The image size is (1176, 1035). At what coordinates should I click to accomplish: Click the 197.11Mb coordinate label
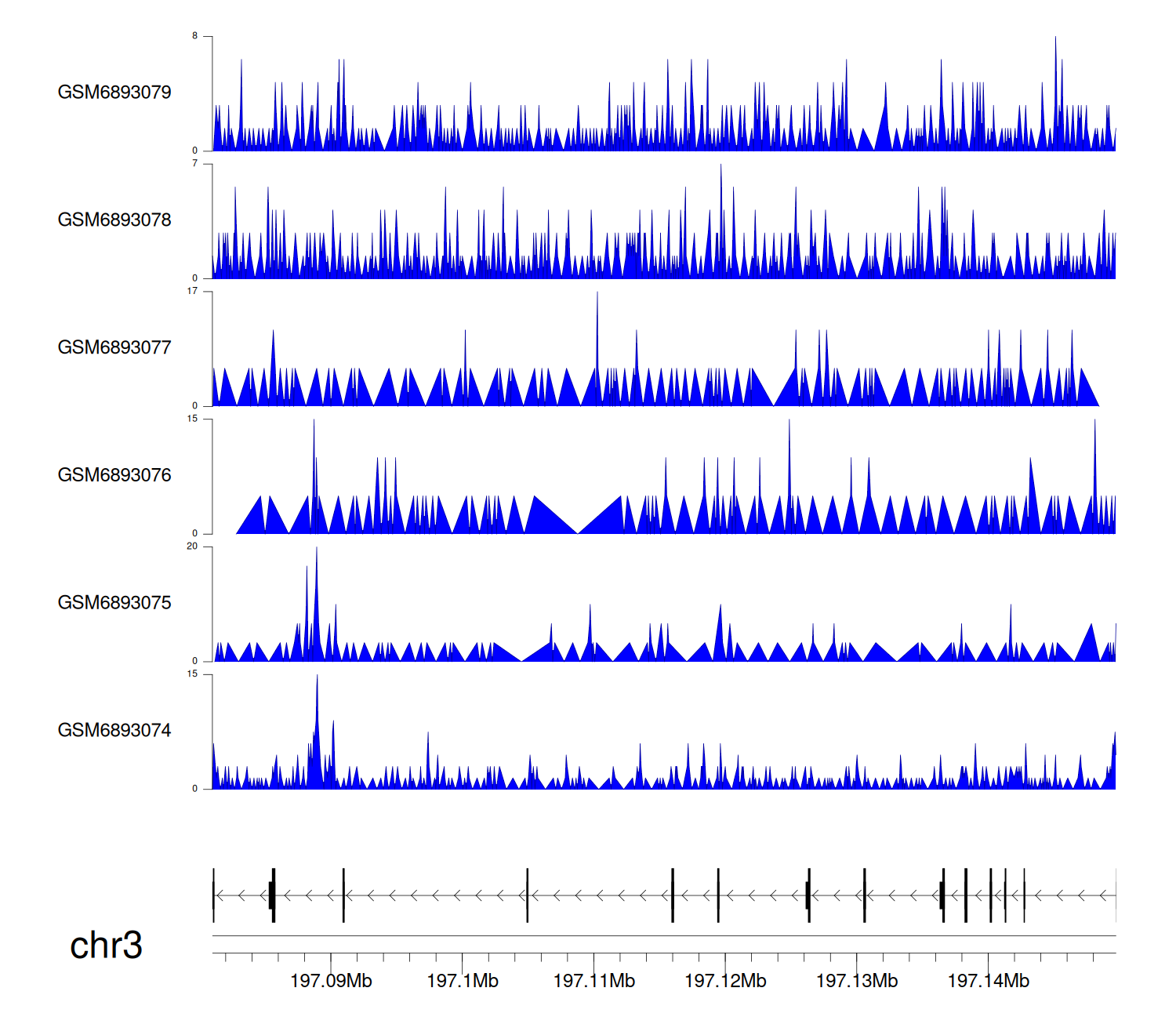coord(593,981)
